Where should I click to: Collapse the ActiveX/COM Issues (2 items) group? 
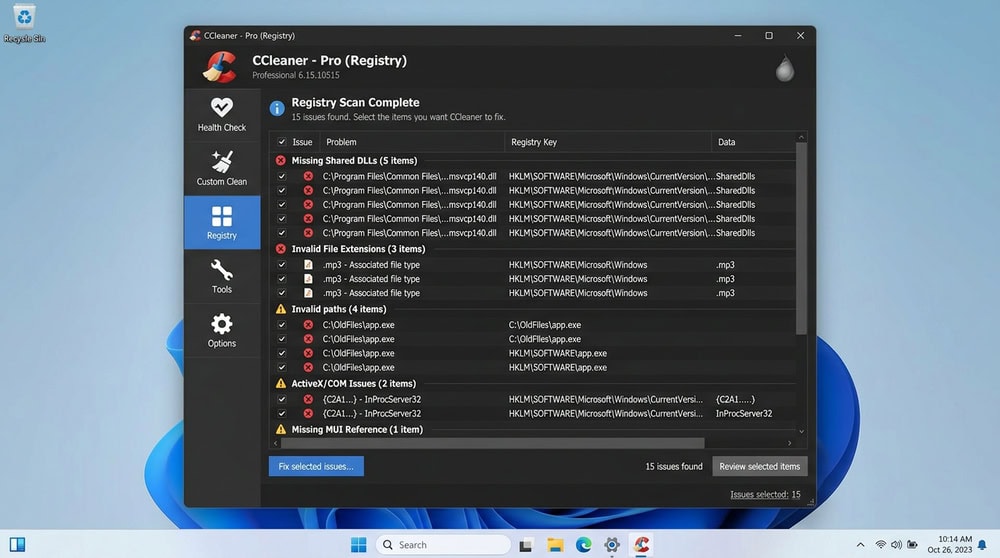click(353, 383)
